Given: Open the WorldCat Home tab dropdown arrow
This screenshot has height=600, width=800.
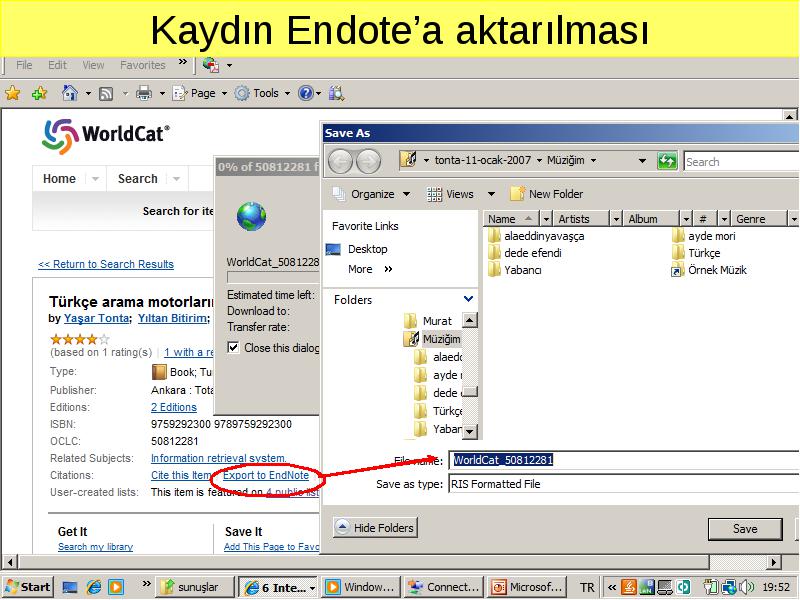Looking at the screenshot, I should (x=95, y=179).
